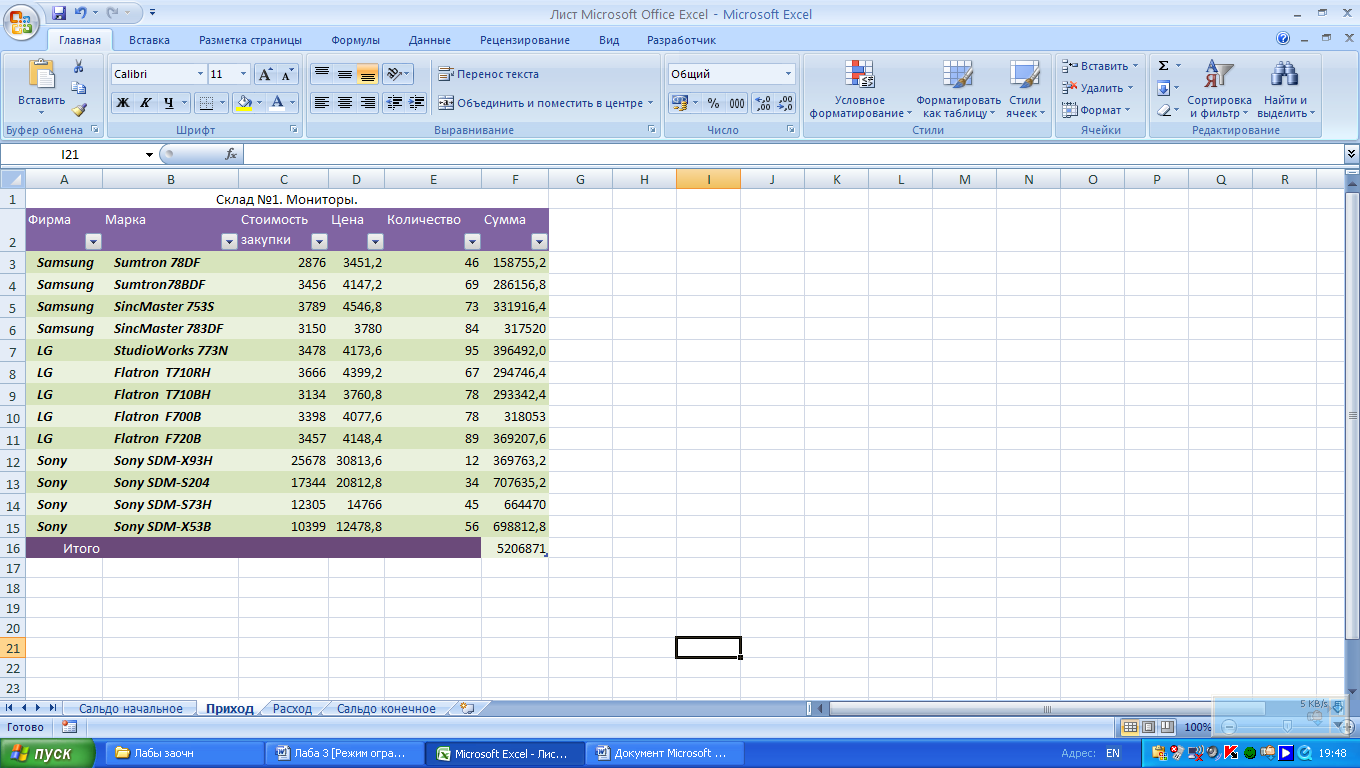Open Форматировать как таблицу gallery

pos(958,89)
